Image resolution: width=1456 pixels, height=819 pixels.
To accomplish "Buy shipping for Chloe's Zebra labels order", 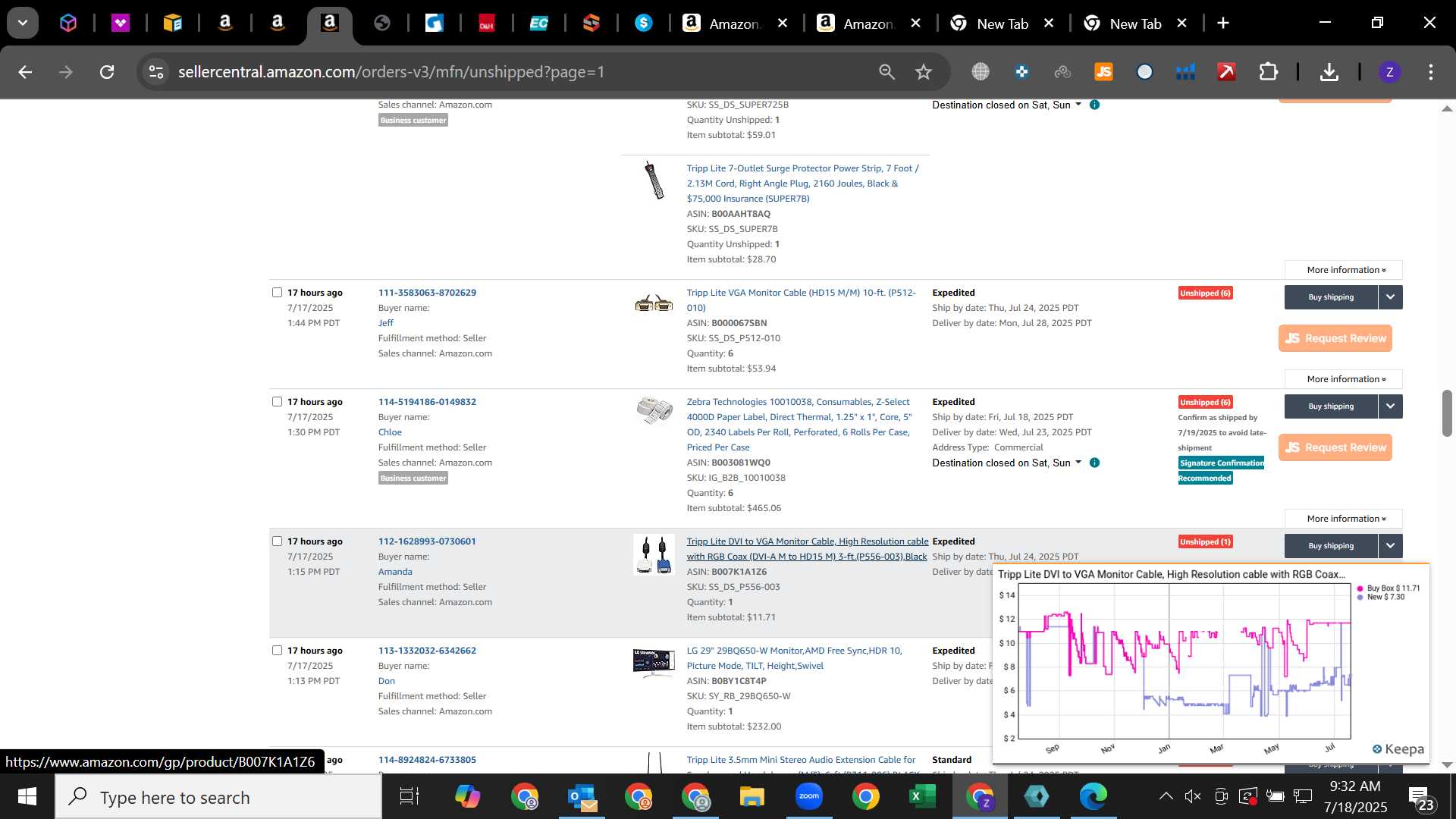I will 1331,406.
